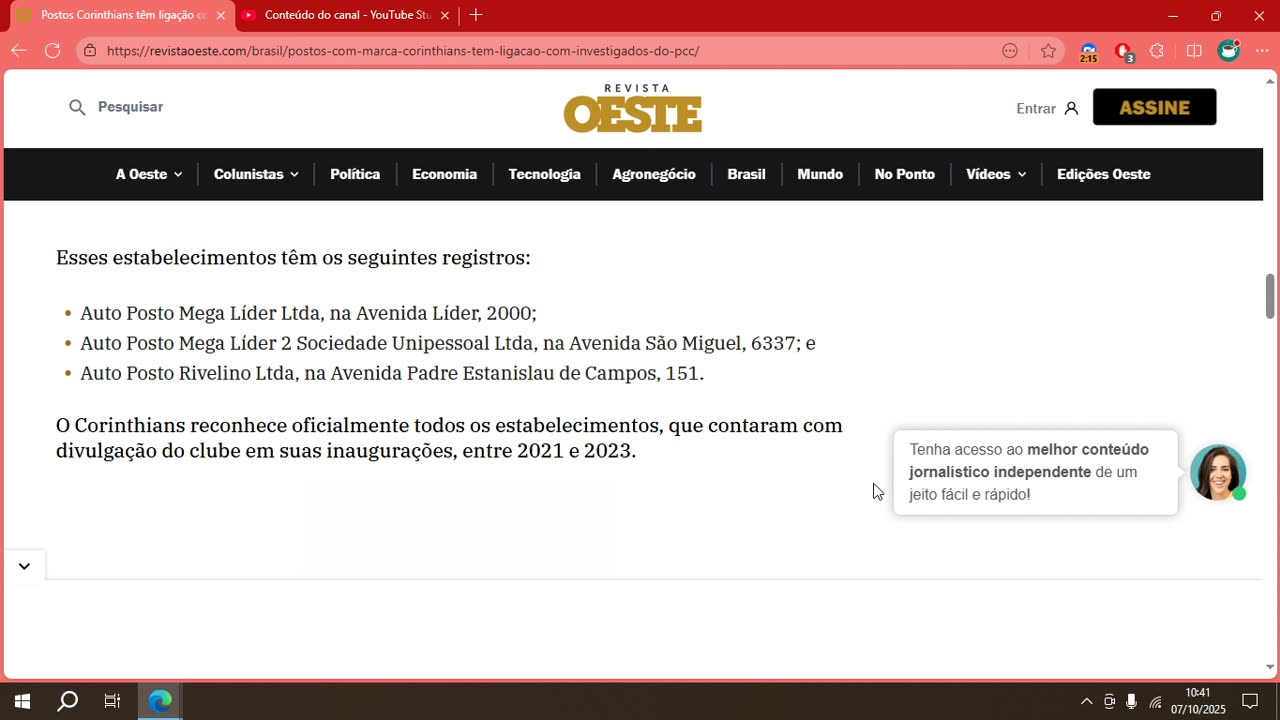Open the extension showing 2:15 badge
This screenshot has height=720, width=1280.
click(1089, 52)
